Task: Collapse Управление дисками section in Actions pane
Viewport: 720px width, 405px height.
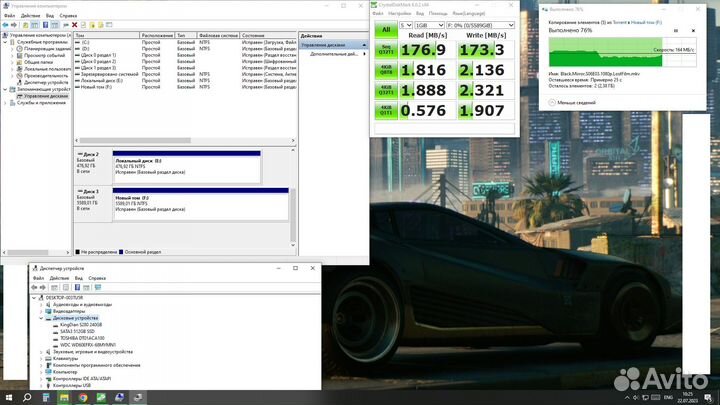Action: (364, 45)
